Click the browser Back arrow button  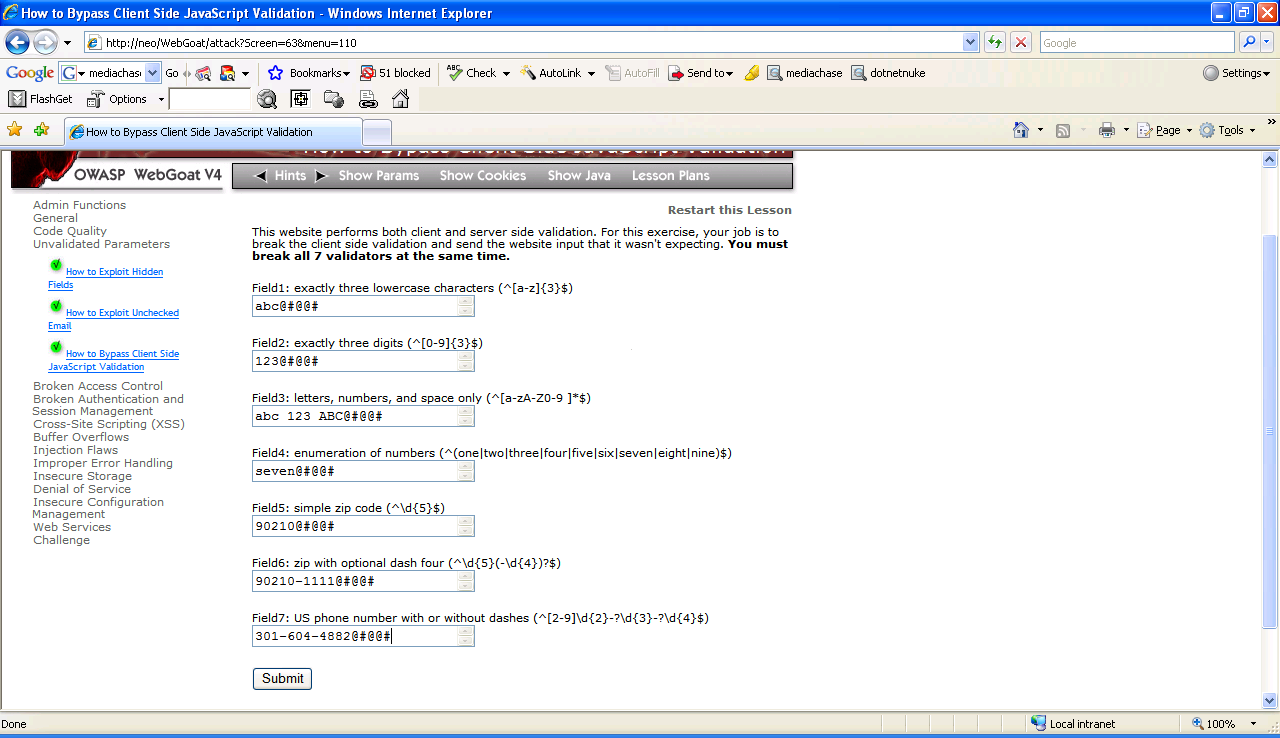[18, 43]
